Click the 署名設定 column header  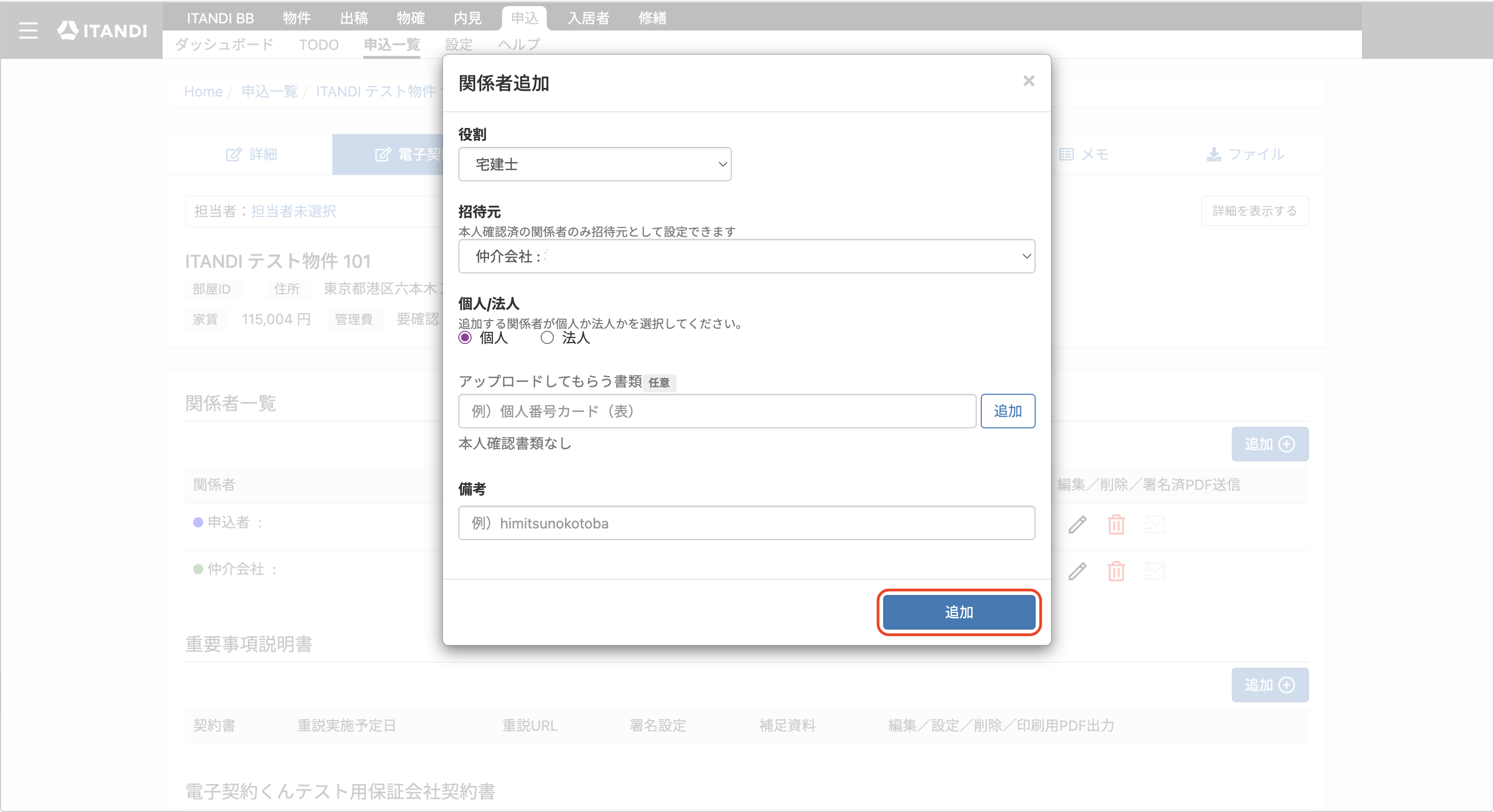pos(658,725)
